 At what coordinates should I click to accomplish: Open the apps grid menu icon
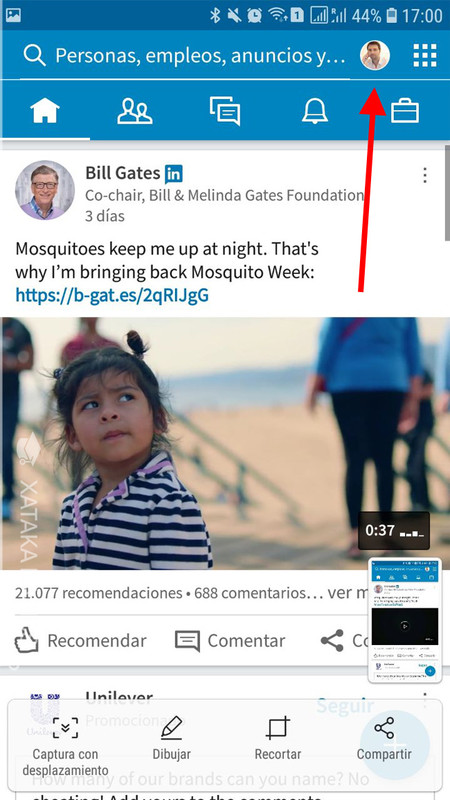tap(424, 55)
